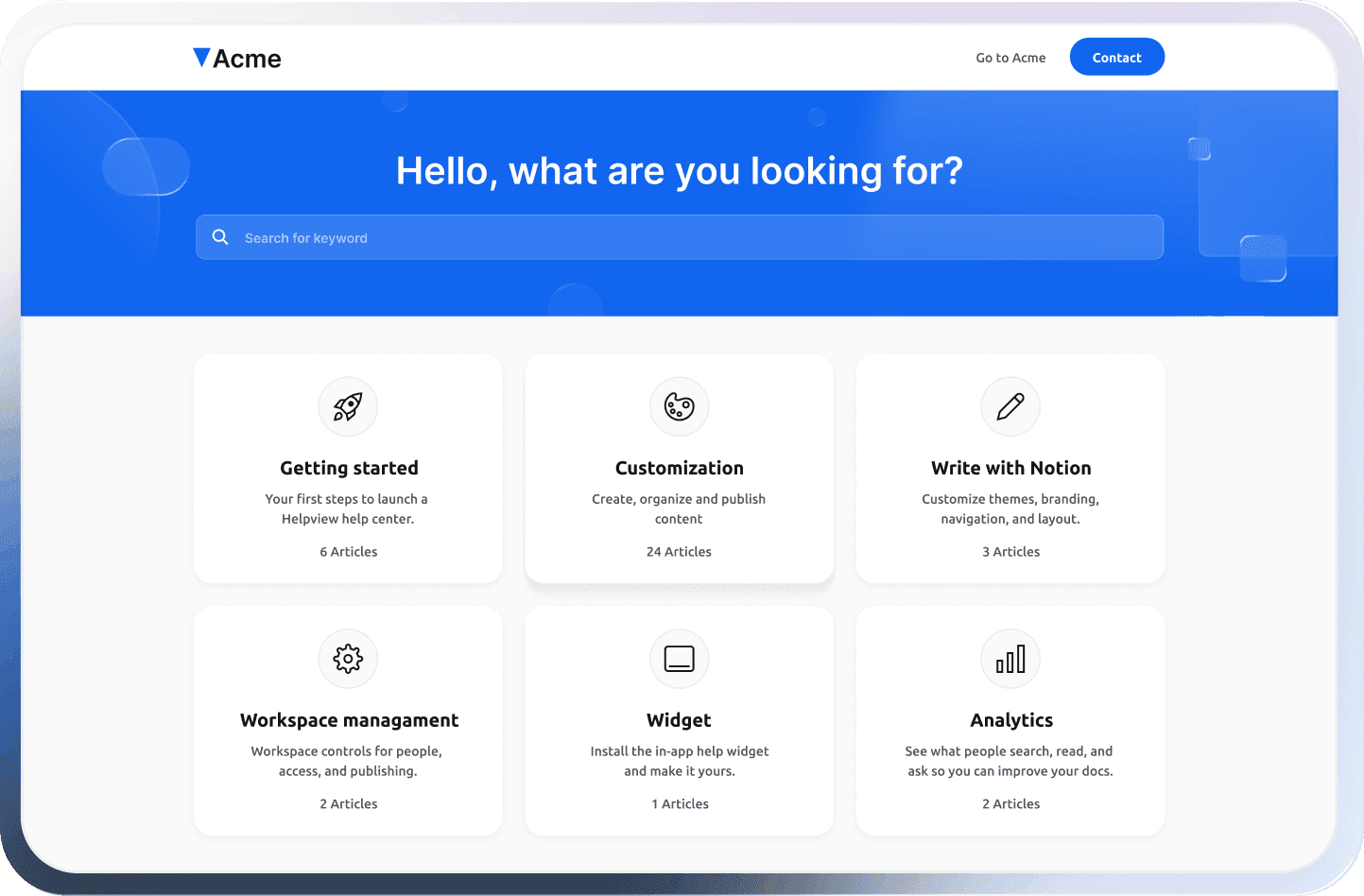The width and height of the screenshot is (1364, 896).
Task: Click the Widget window icon
Action: tap(679, 659)
